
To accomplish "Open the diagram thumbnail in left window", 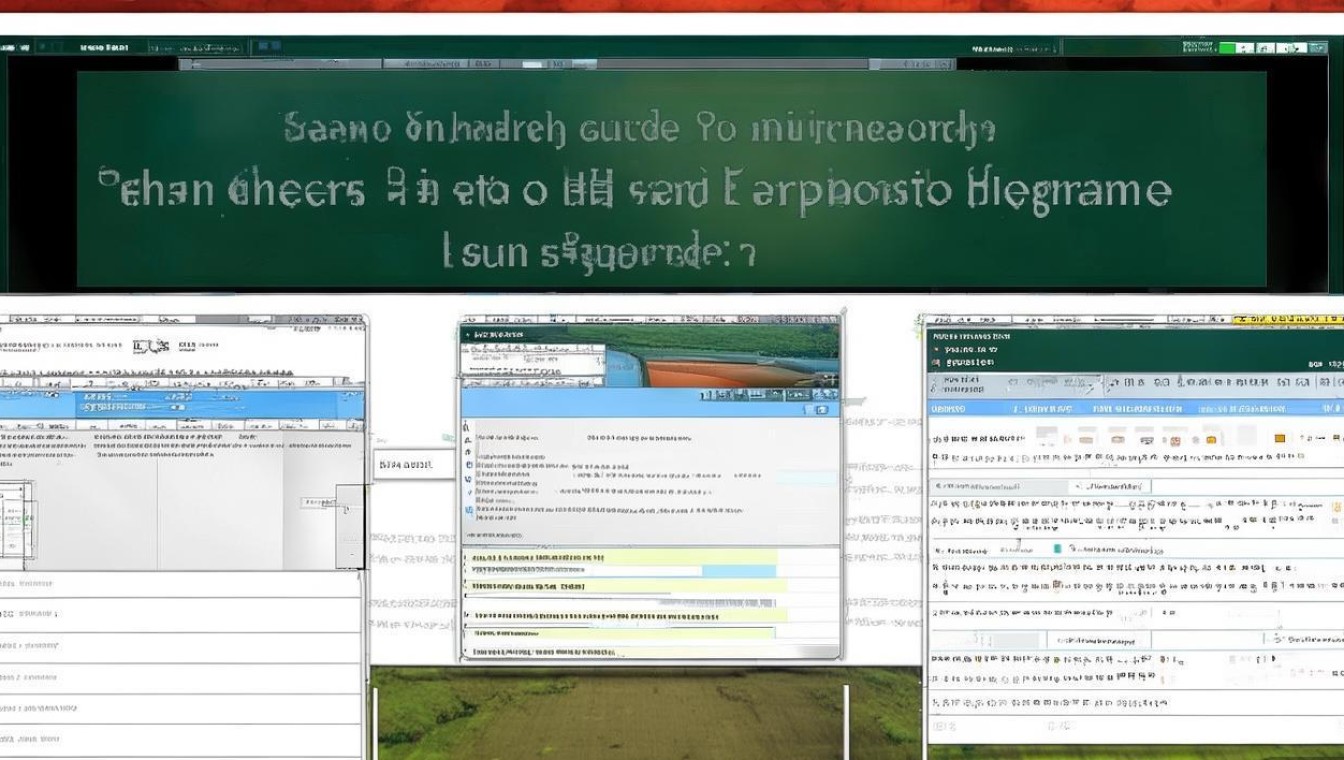I will click(16, 519).
